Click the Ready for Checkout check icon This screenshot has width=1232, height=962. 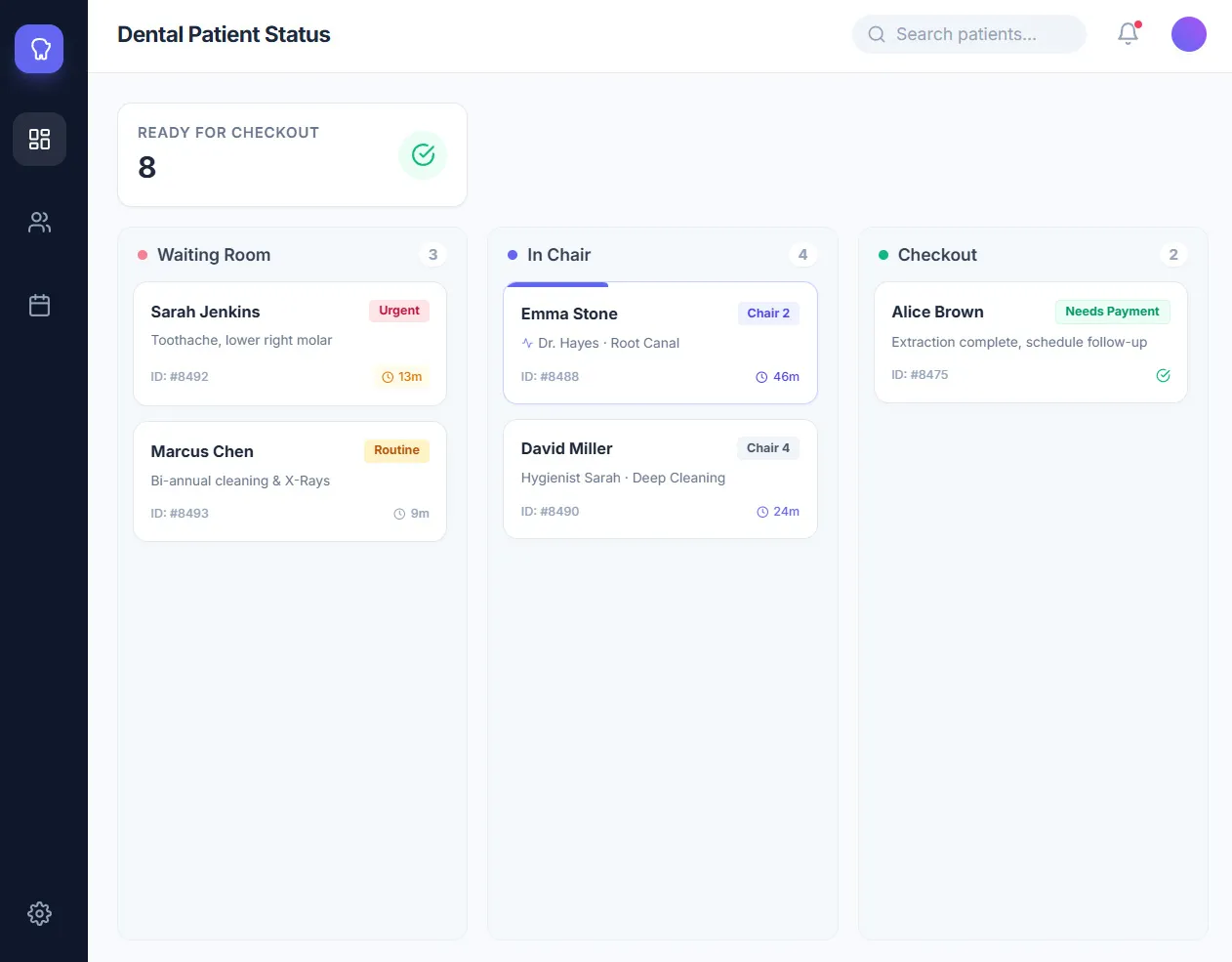point(423,154)
